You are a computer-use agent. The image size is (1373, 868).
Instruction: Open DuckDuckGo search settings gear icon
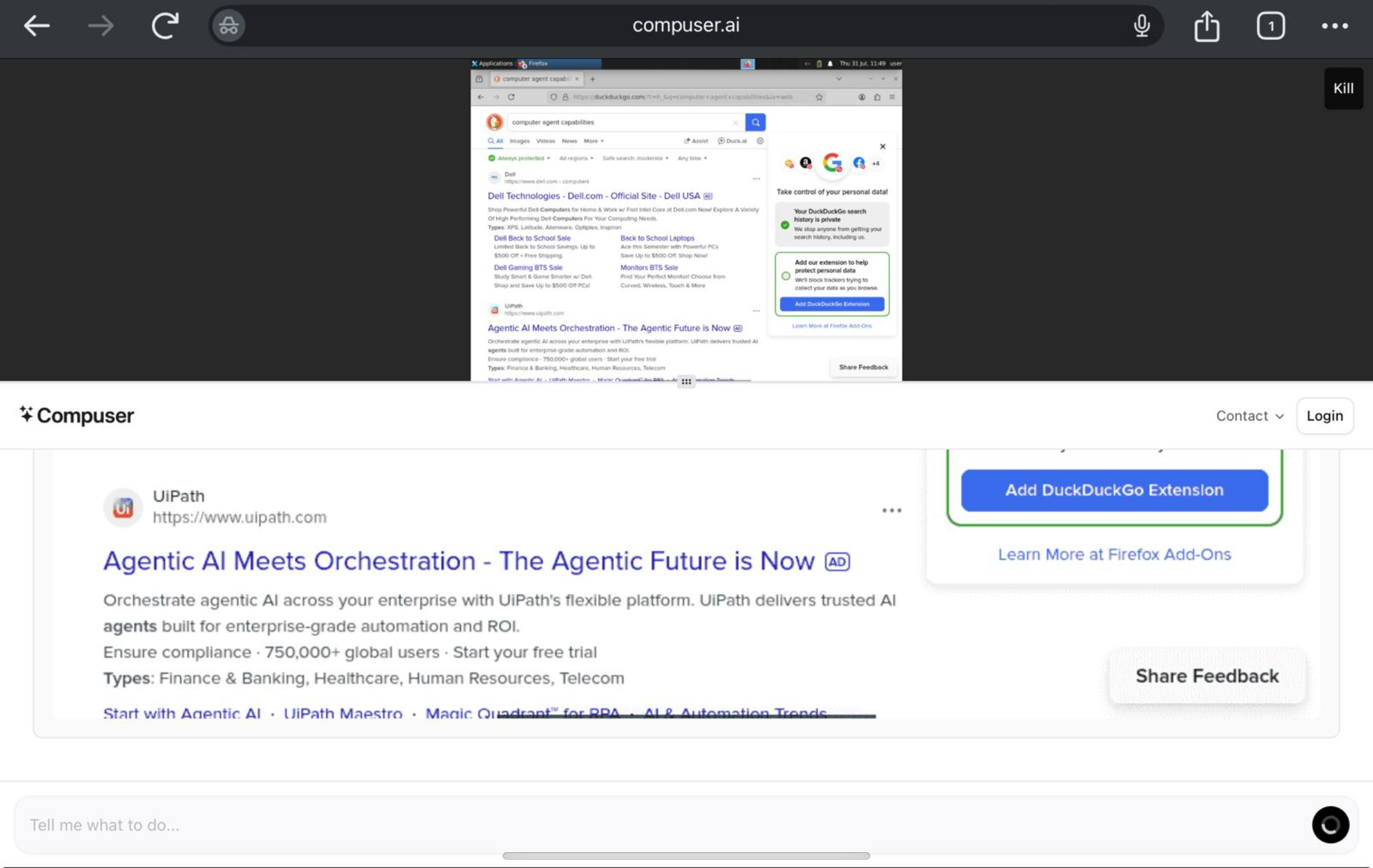tap(760, 141)
